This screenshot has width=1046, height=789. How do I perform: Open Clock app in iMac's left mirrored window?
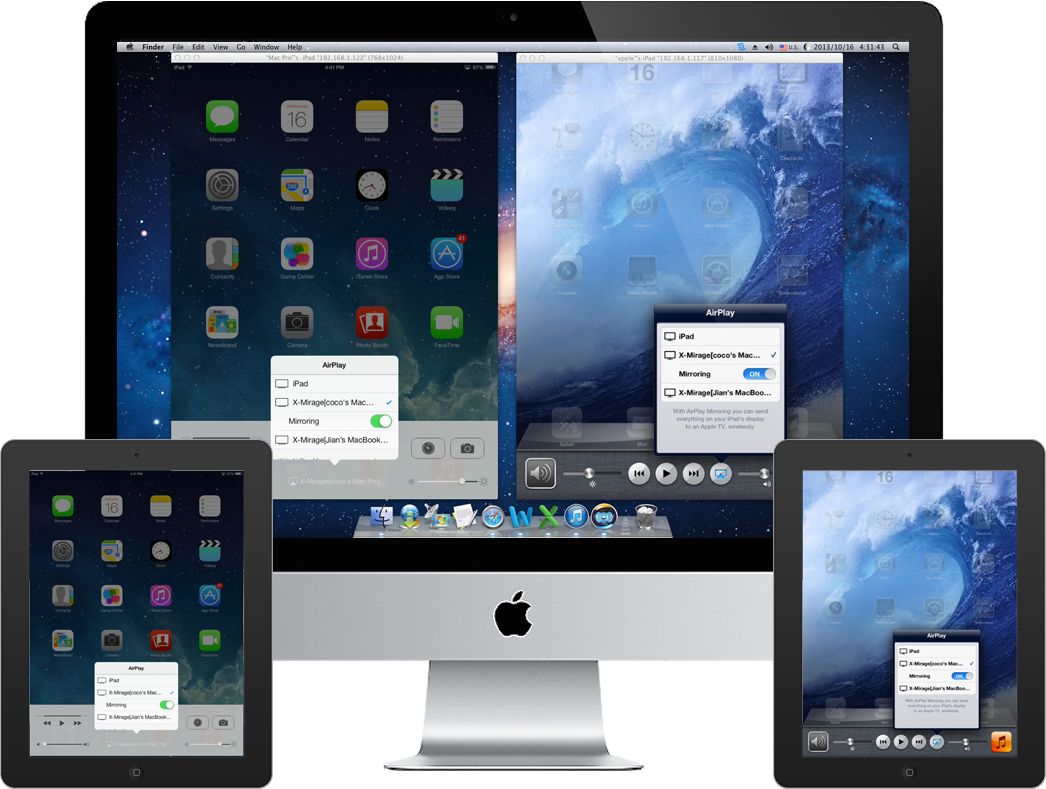pos(372,185)
